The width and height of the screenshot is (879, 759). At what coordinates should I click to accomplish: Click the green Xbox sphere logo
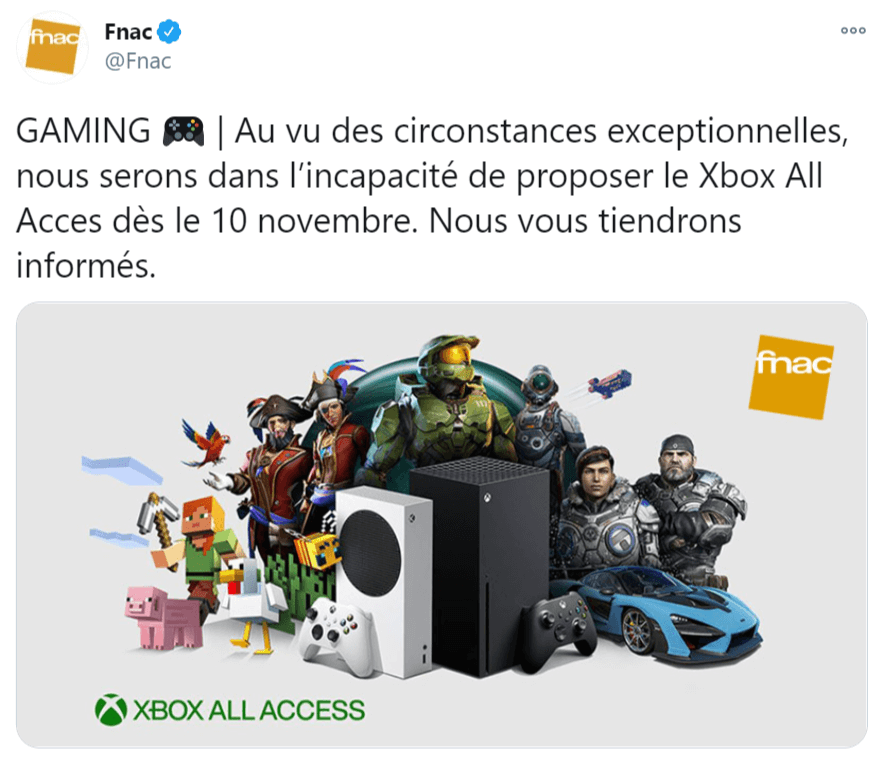tap(110, 711)
